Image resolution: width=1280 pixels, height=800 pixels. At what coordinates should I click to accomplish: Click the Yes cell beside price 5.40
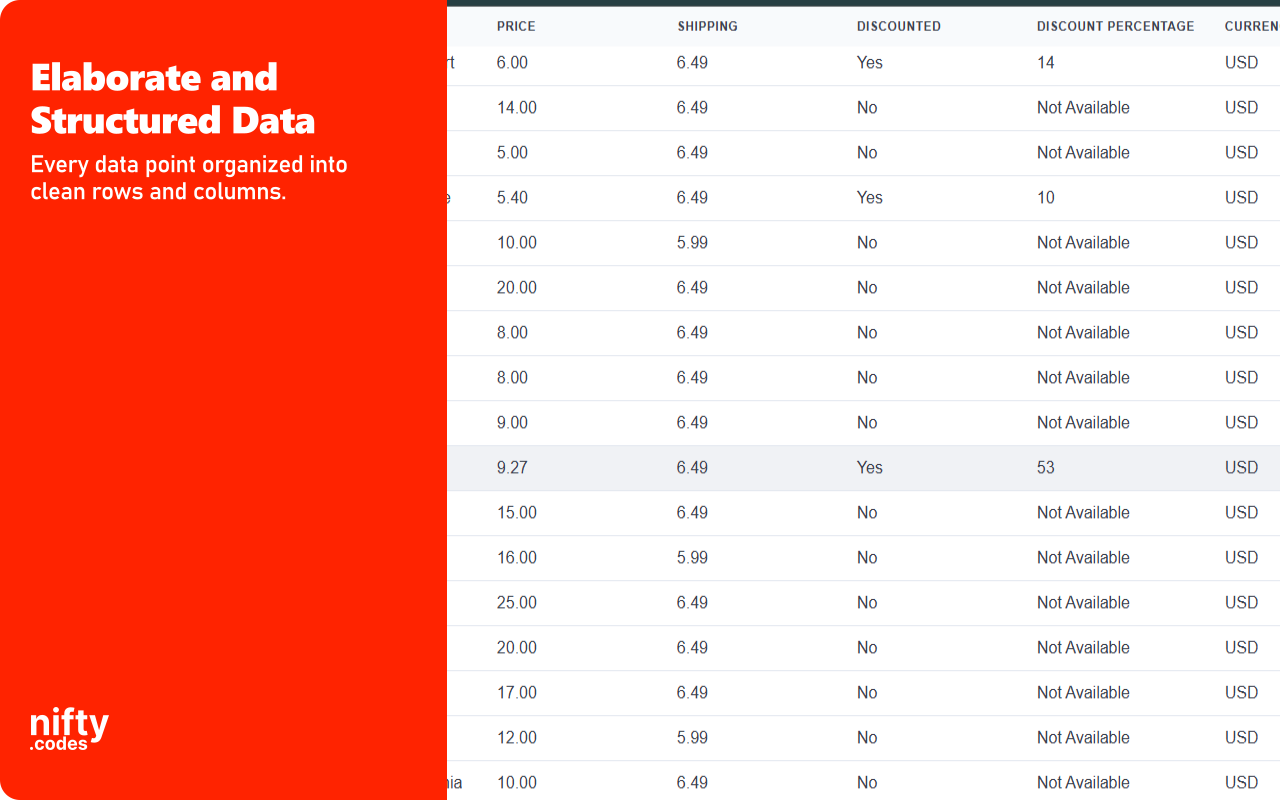(x=869, y=197)
